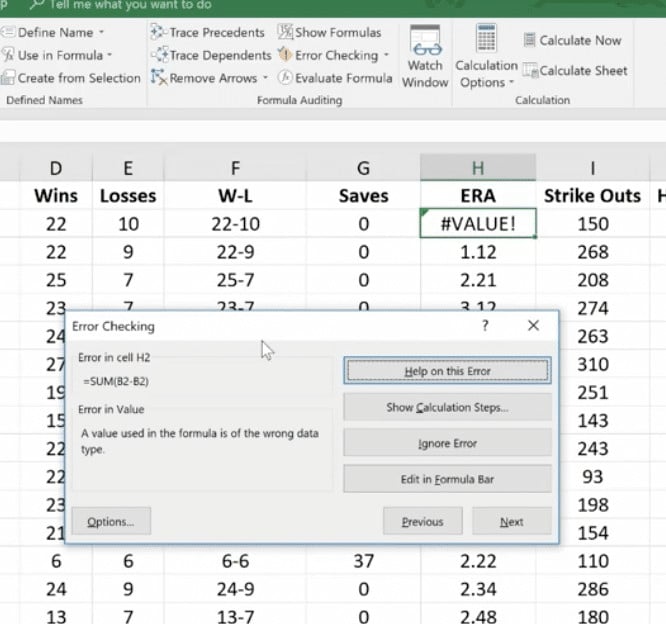Image resolution: width=666 pixels, height=624 pixels.
Task: Select column H header
Action: 479,167
